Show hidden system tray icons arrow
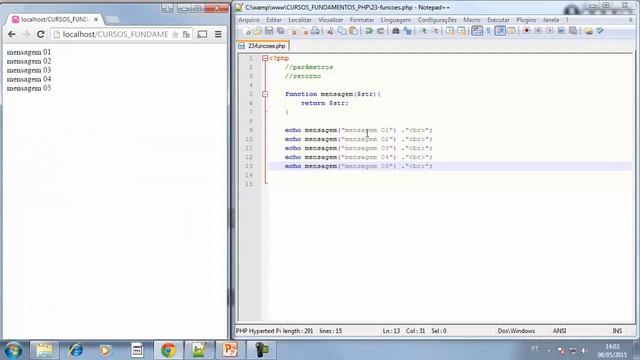This screenshot has height=360, width=640. tap(549, 350)
